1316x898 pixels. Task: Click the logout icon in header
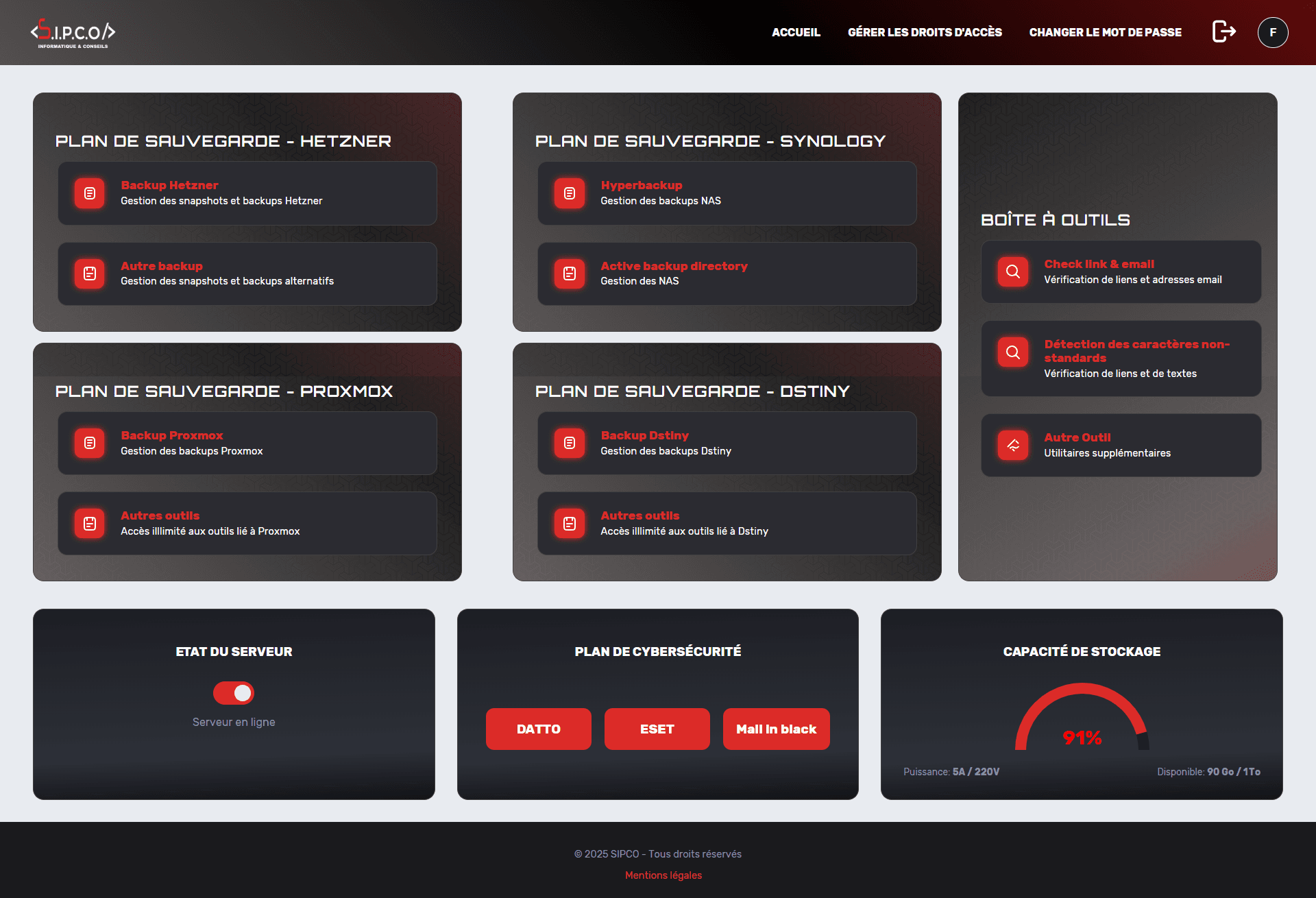pyautogui.click(x=1223, y=32)
